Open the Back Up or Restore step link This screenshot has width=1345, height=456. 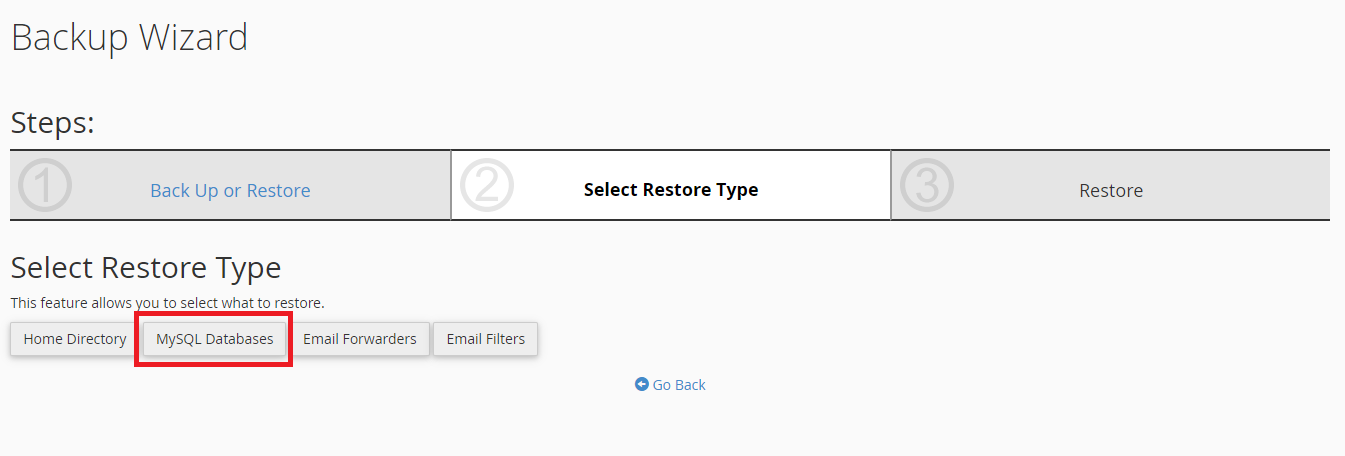[x=230, y=190]
